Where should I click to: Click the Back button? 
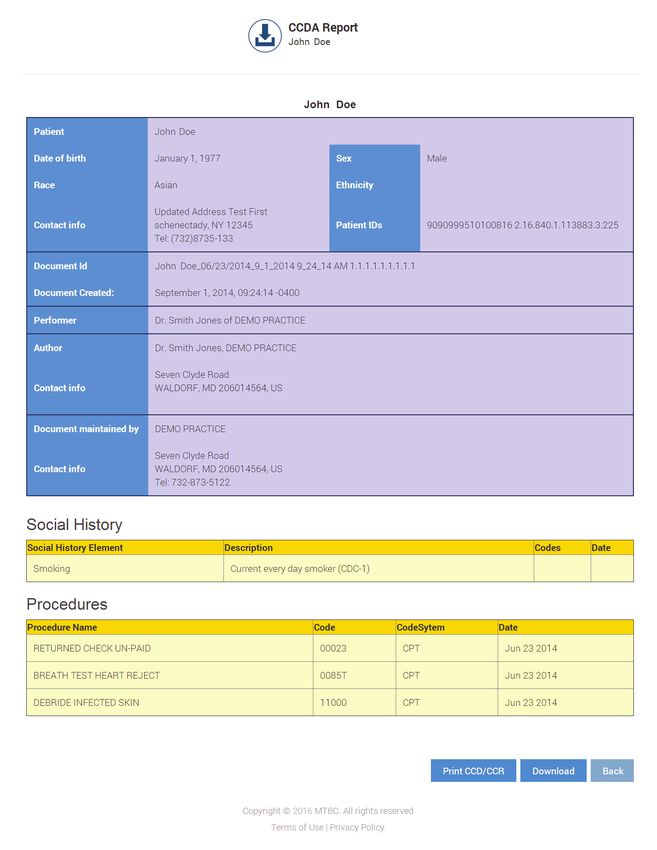pos(613,770)
